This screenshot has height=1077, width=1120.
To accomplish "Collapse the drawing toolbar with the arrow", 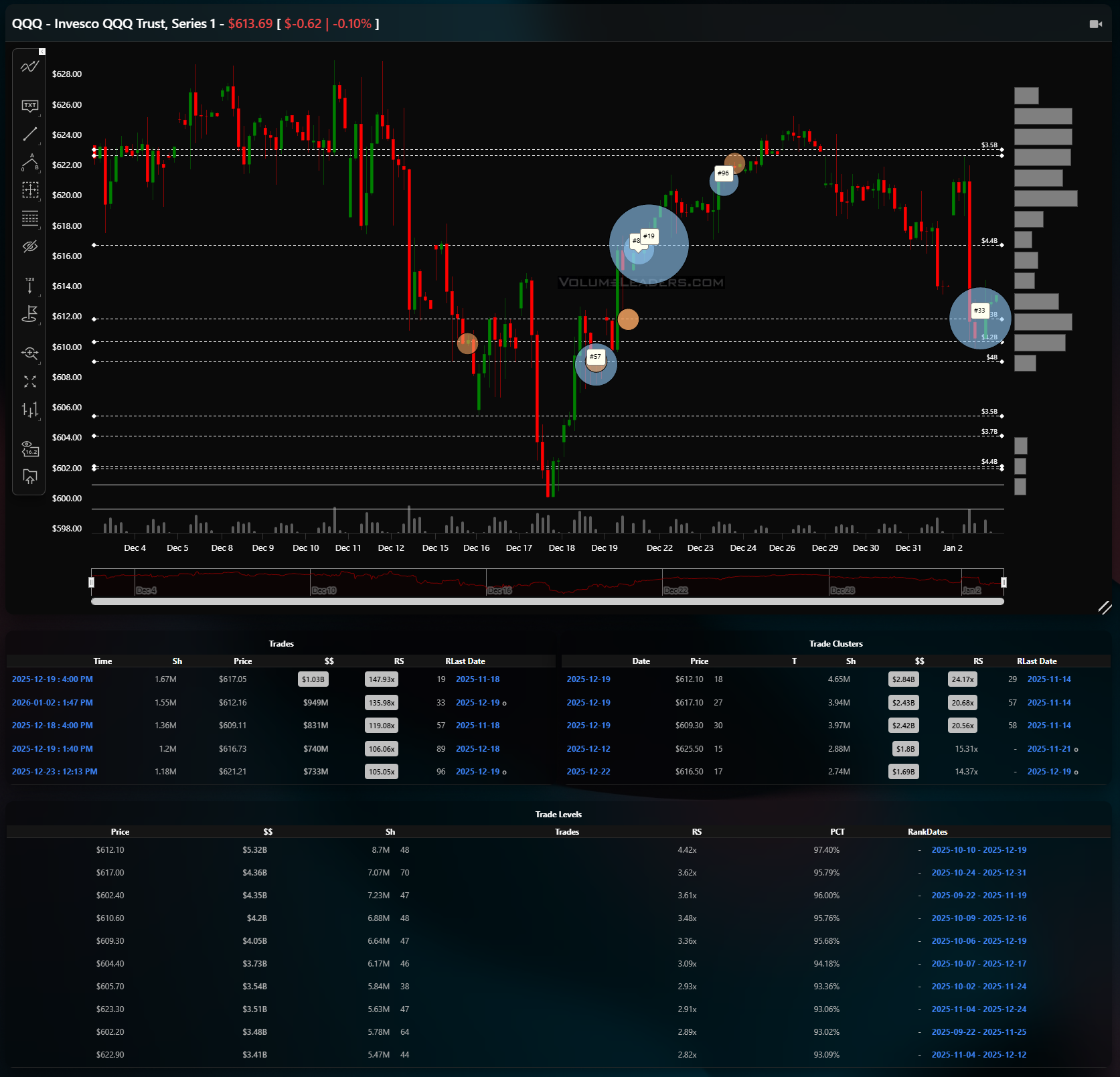I will click(x=42, y=52).
